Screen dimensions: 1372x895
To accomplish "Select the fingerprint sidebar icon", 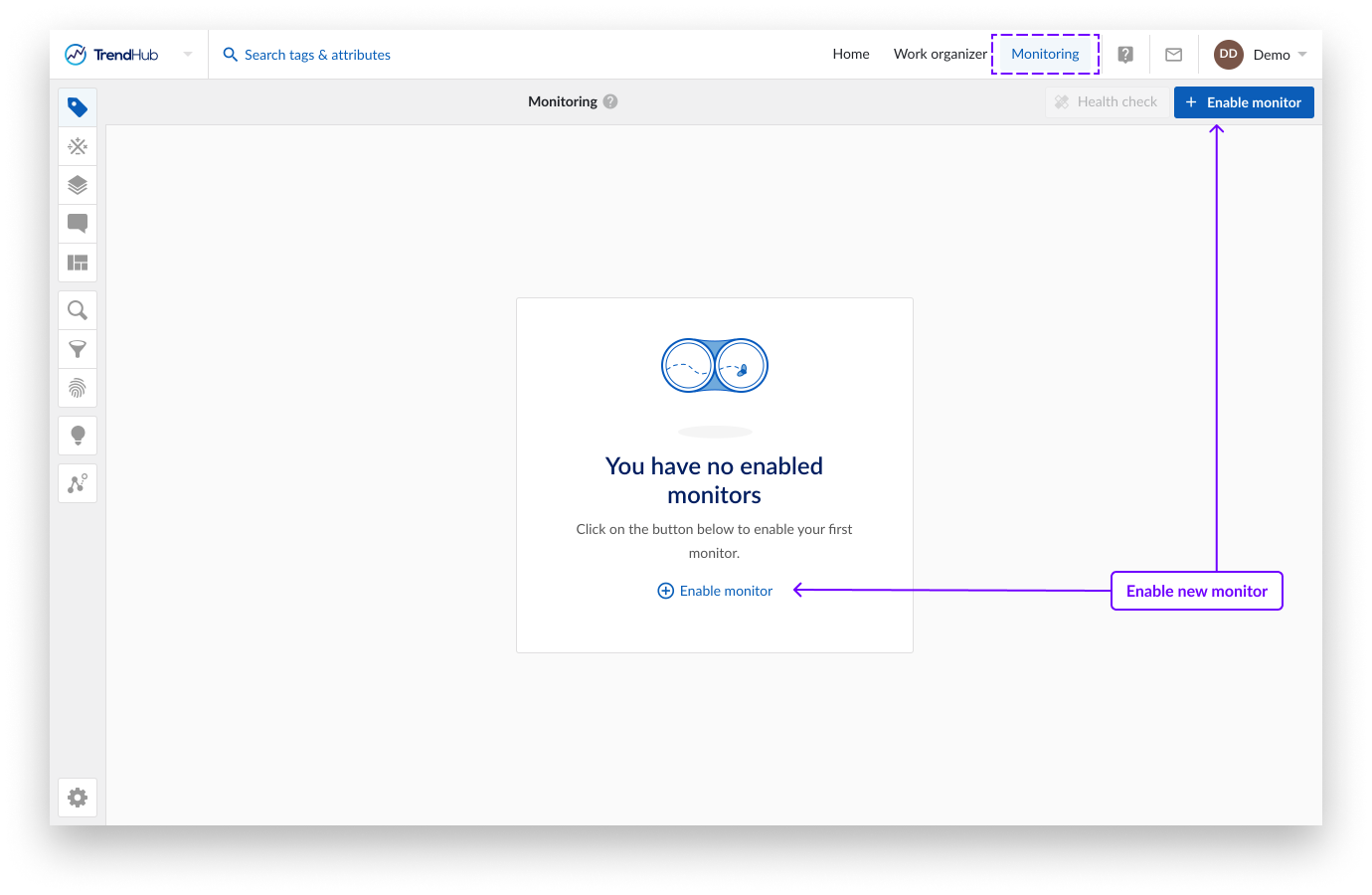I will pyautogui.click(x=78, y=388).
